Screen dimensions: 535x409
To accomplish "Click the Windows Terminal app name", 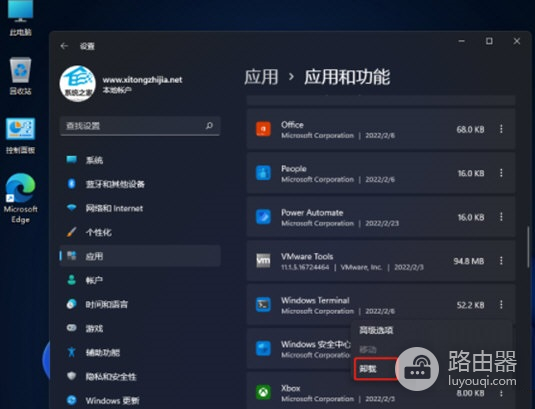I will pyautogui.click(x=315, y=300).
